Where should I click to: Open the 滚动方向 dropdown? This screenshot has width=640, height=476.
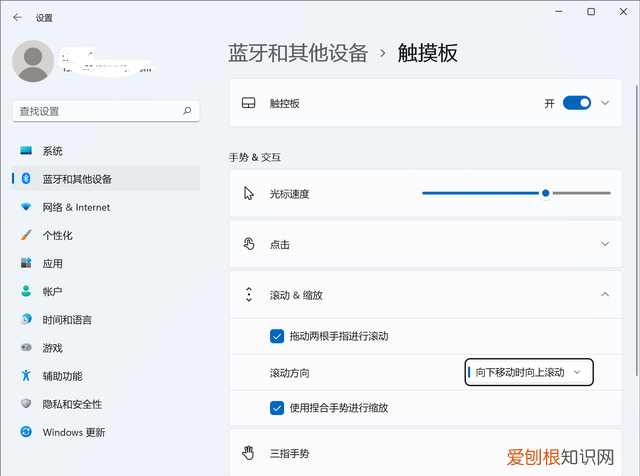pos(529,372)
